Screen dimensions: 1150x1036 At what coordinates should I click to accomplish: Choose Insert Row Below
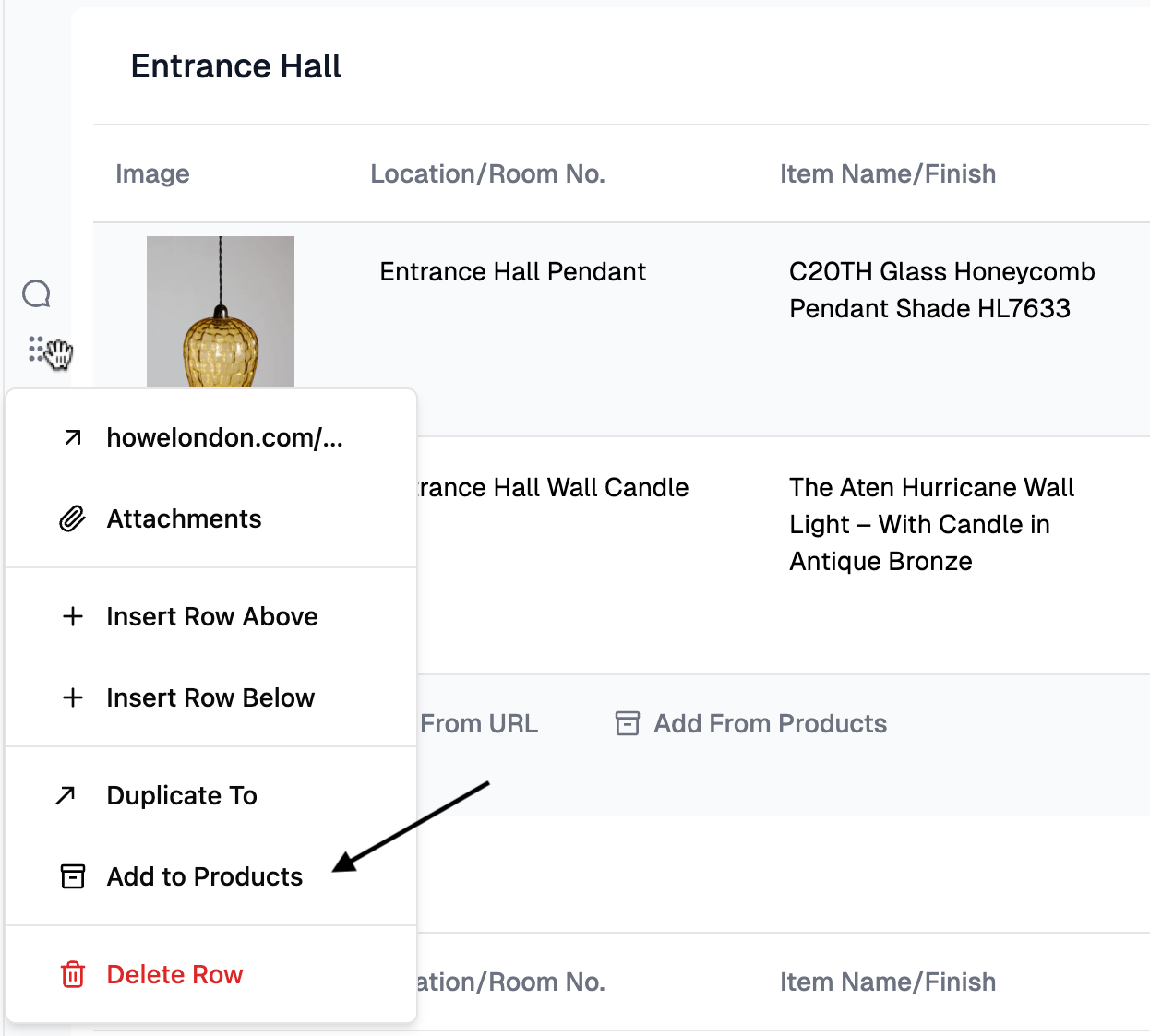point(210,697)
